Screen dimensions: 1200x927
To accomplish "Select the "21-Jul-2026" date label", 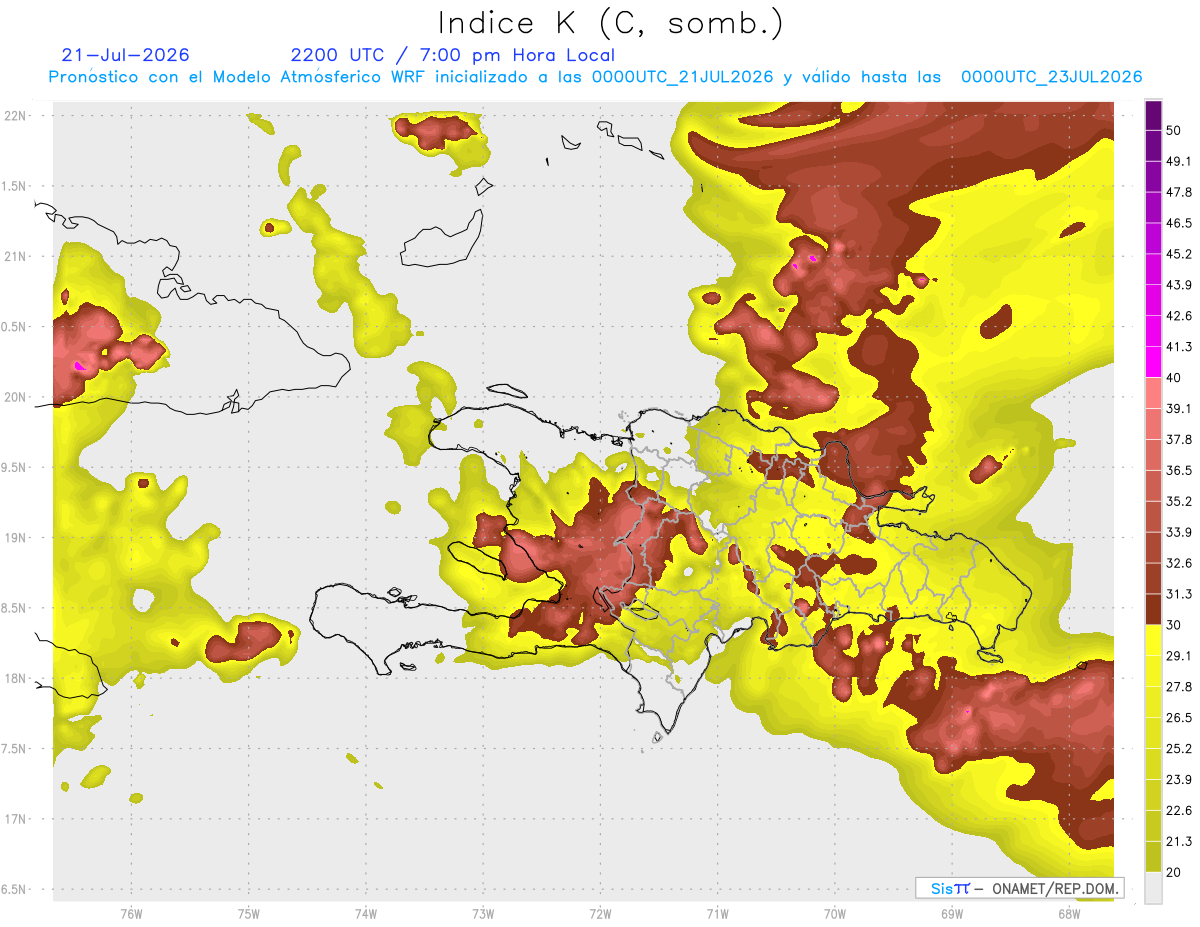I will 125,55.
